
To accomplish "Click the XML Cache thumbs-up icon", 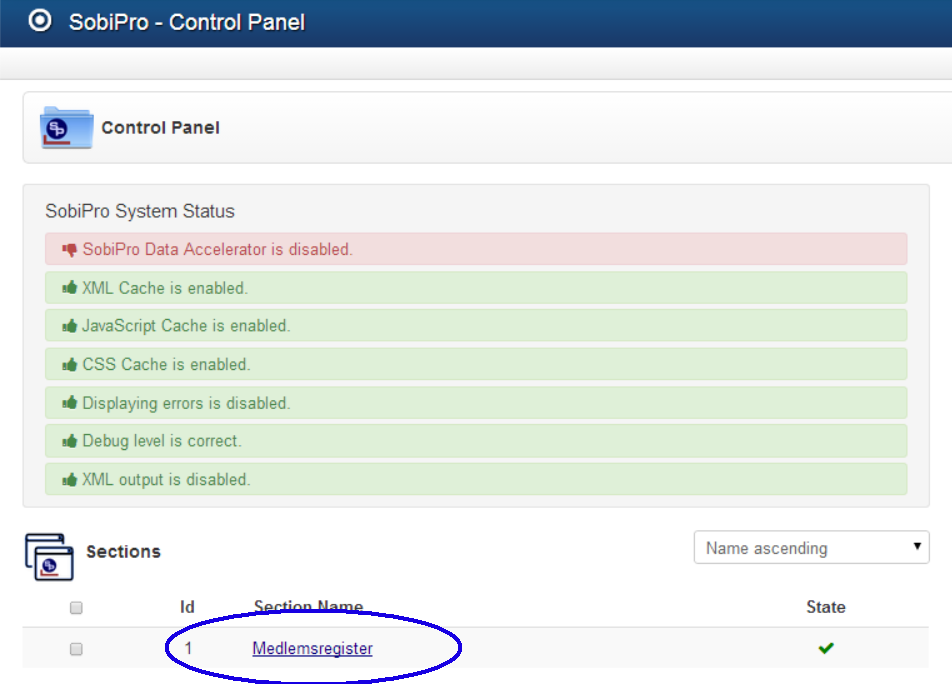I will [70, 288].
